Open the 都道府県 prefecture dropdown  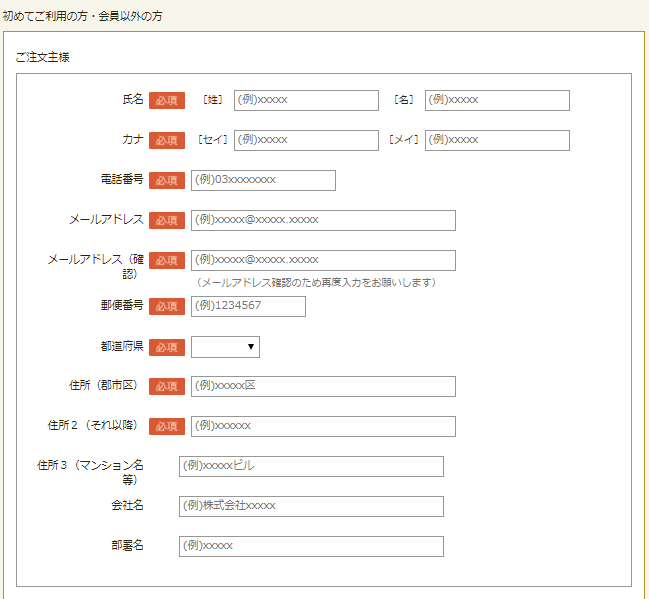(x=225, y=347)
